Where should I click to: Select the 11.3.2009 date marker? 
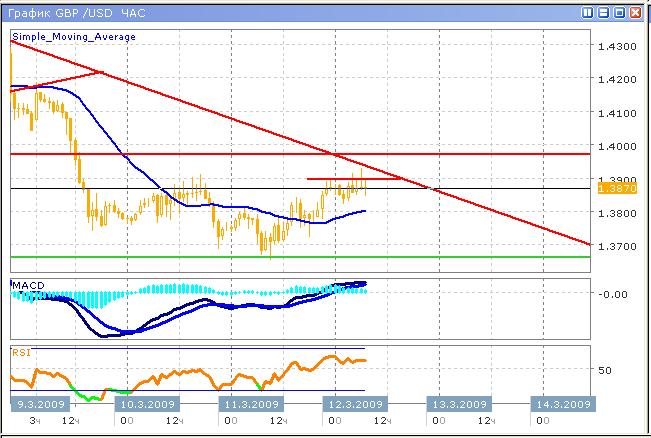(x=248, y=403)
